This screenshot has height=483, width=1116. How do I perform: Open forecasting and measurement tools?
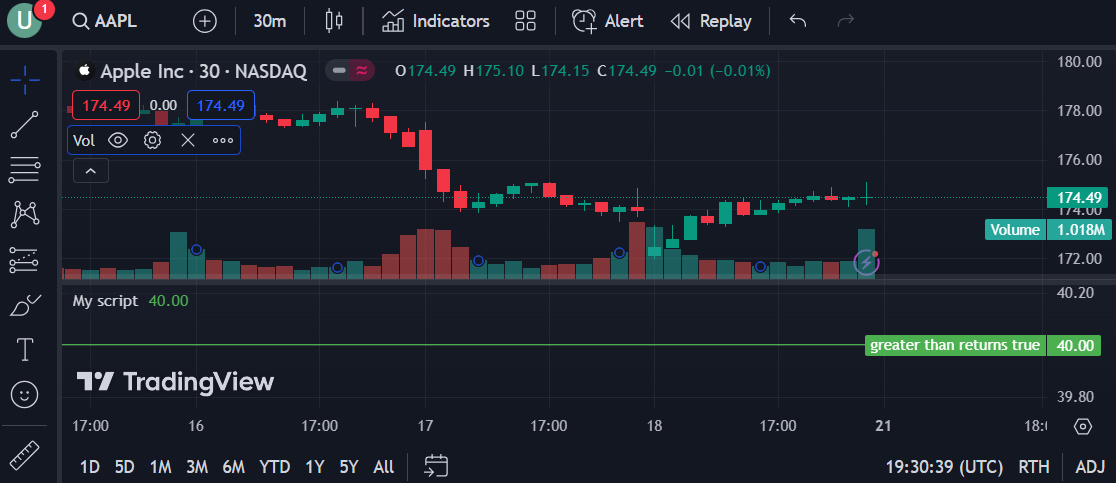tap(25, 260)
